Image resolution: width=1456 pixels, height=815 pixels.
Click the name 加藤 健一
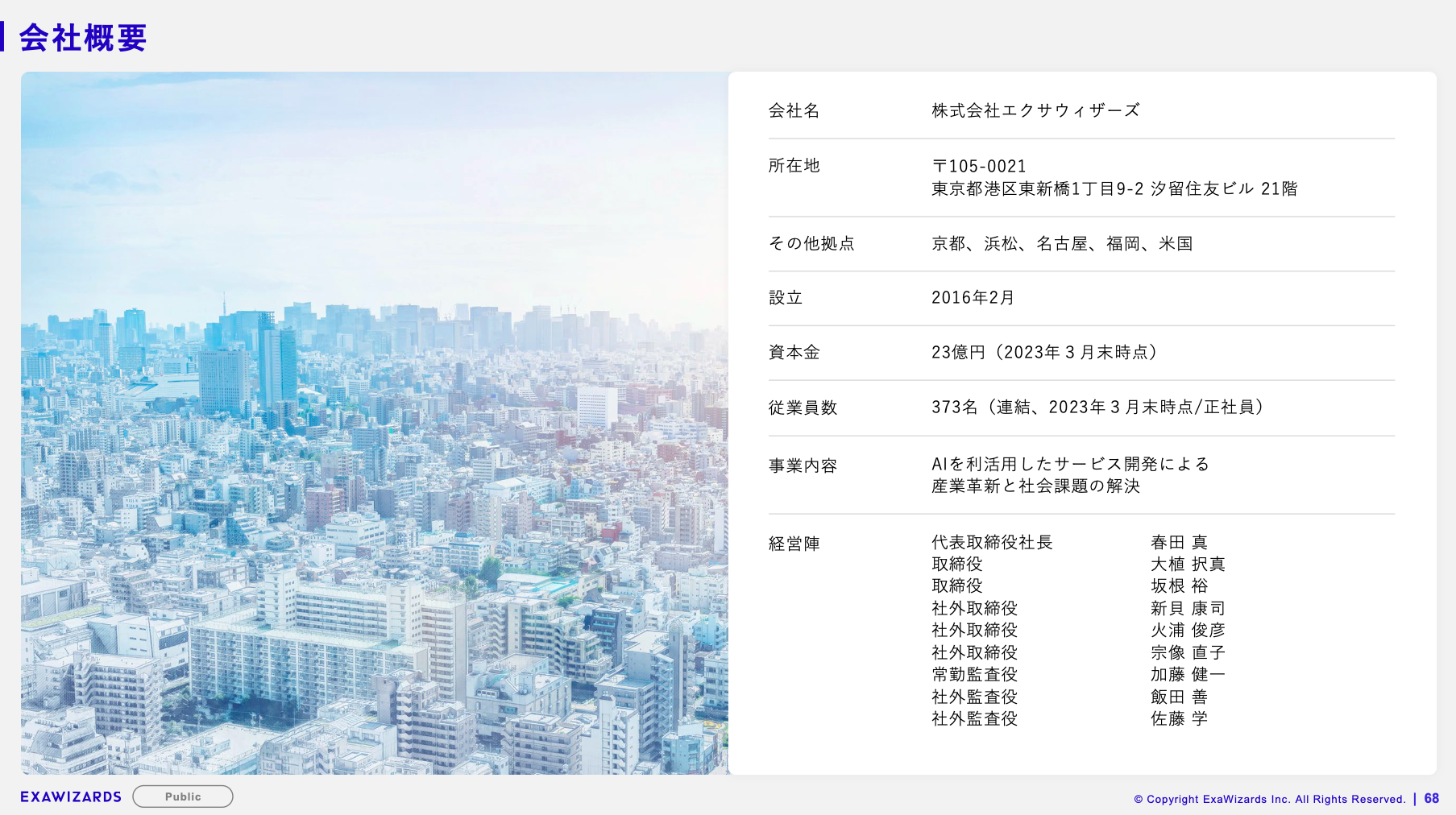[1188, 674]
